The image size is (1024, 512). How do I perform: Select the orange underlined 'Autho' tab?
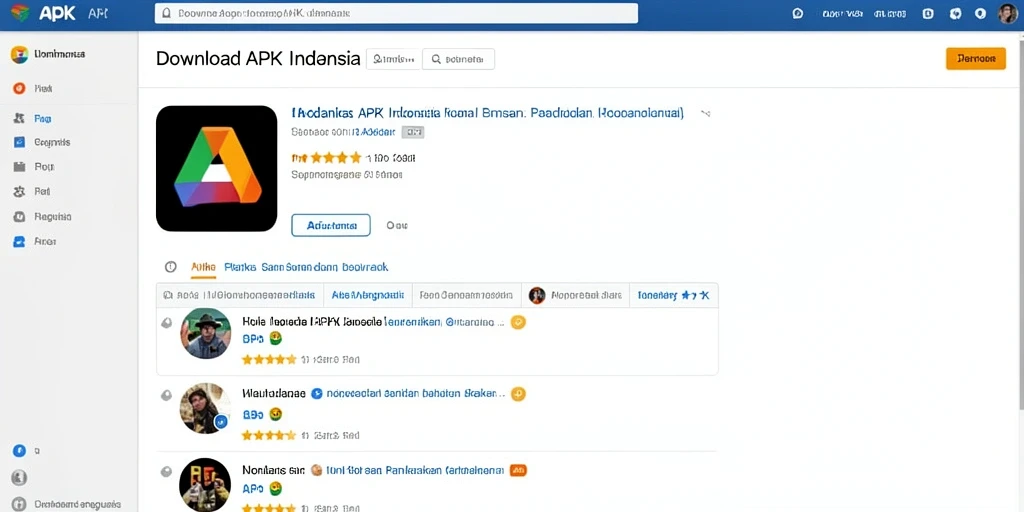[203, 267]
